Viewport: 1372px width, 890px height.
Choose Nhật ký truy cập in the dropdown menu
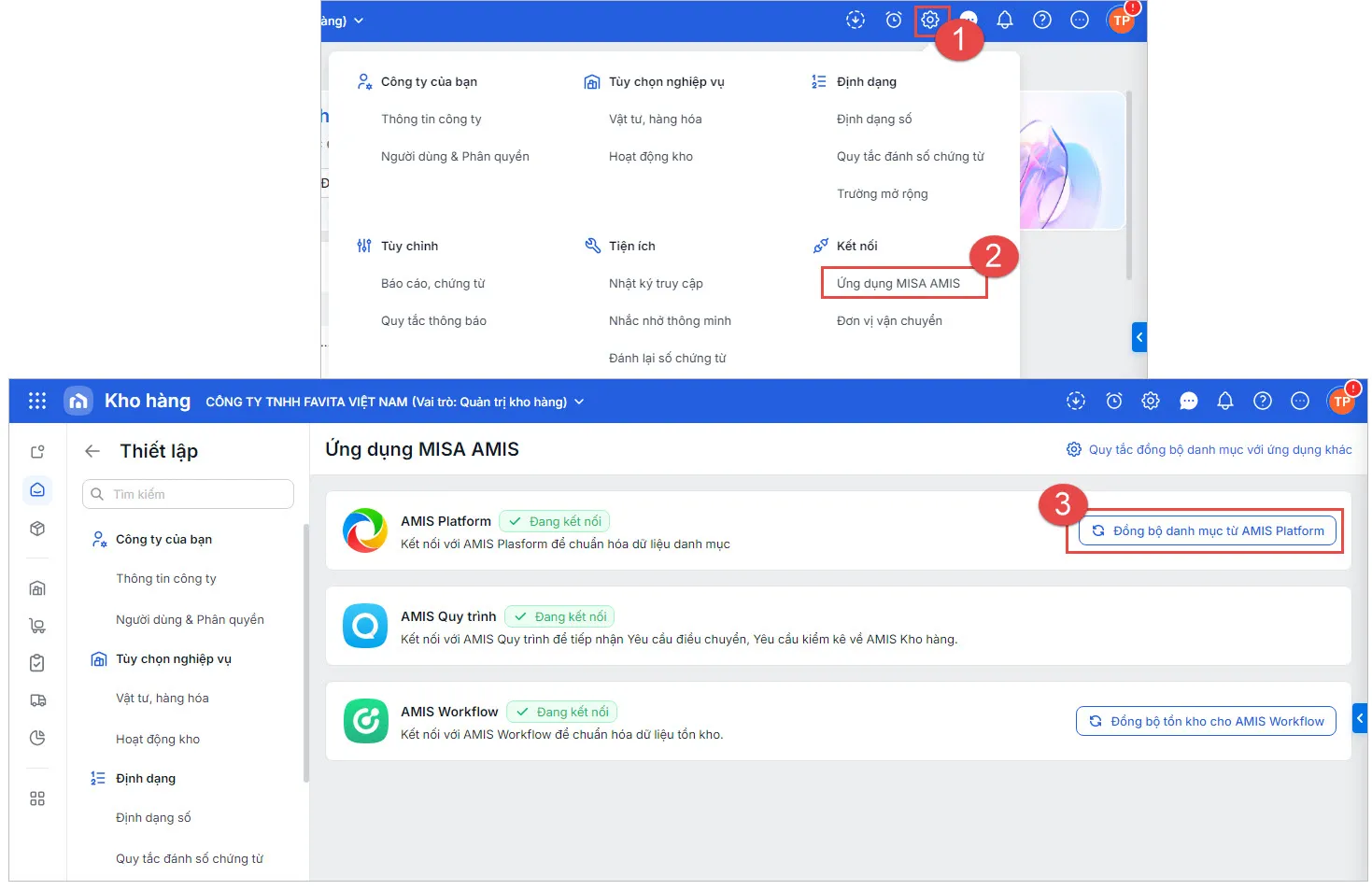pos(656,283)
